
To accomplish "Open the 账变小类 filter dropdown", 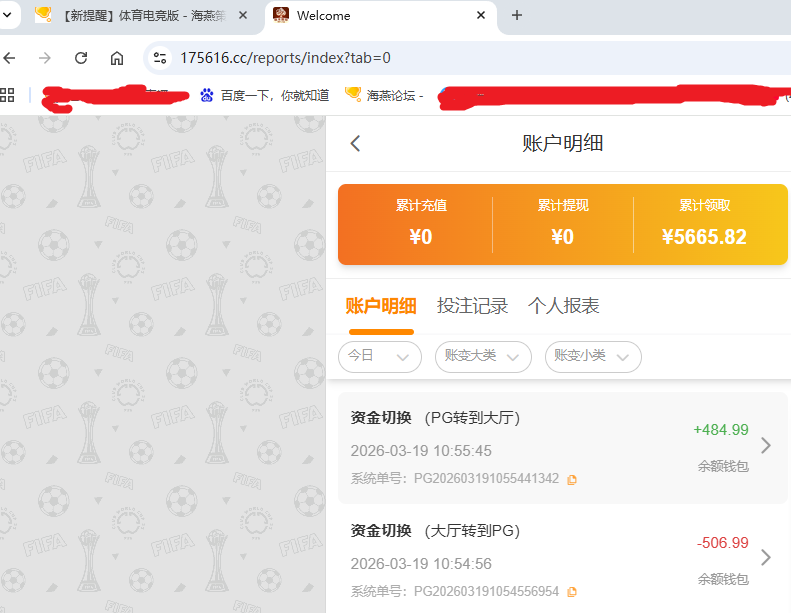I will 593,357.
